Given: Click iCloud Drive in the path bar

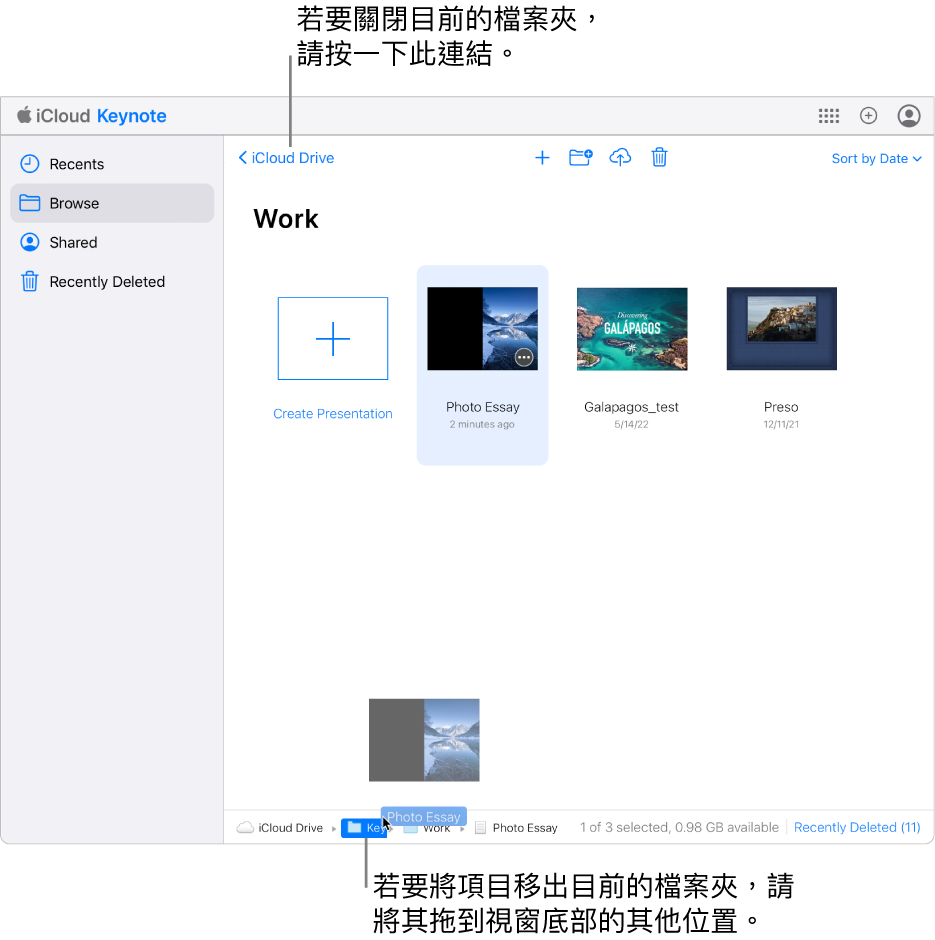Looking at the screenshot, I should pyautogui.click(x=290, y=828).
